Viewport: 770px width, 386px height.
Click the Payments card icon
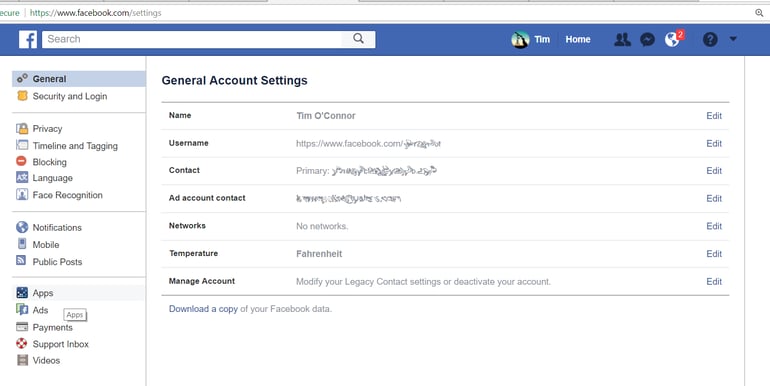22,327
